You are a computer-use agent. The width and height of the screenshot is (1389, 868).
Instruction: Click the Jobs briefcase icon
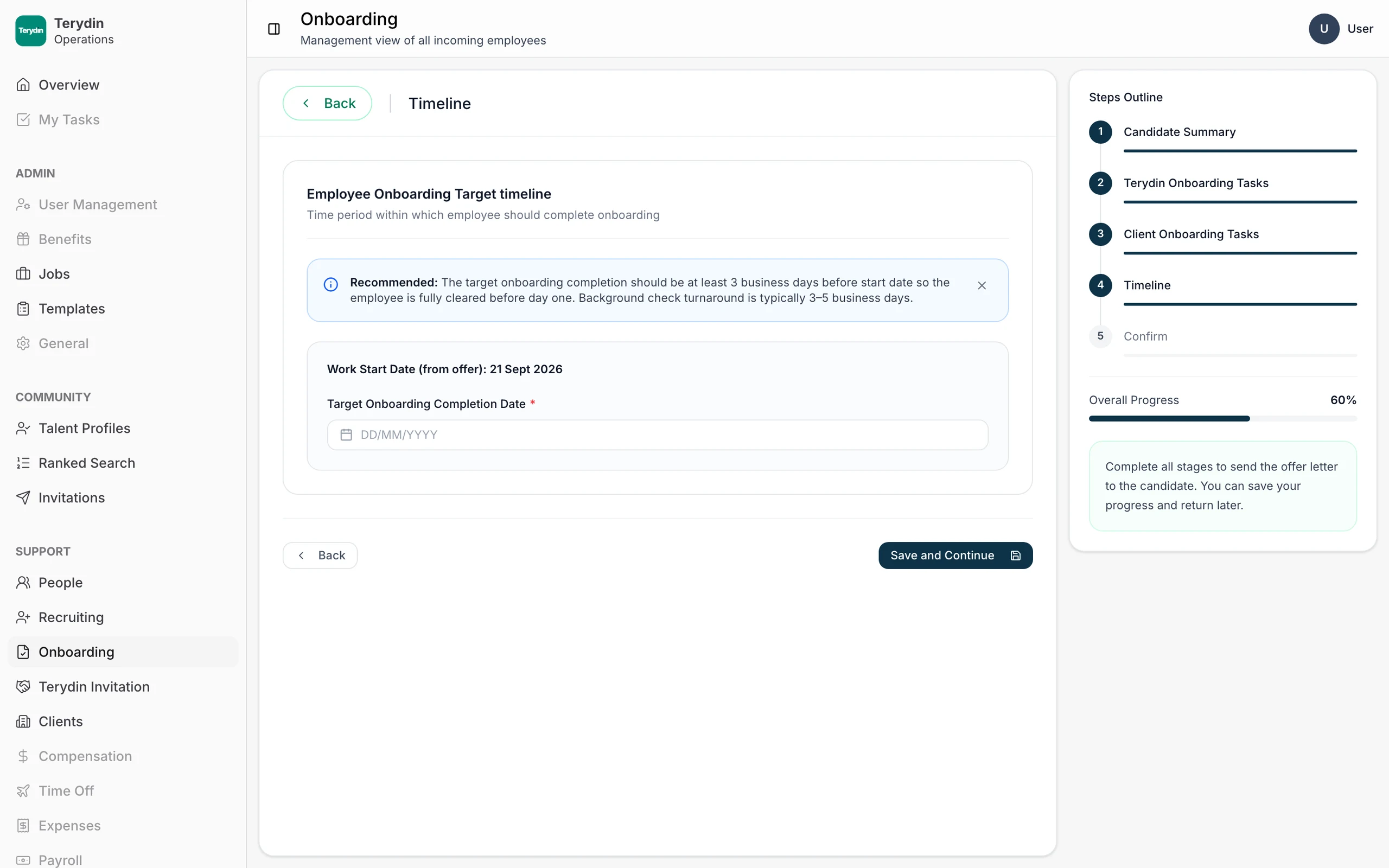(23, 274)
